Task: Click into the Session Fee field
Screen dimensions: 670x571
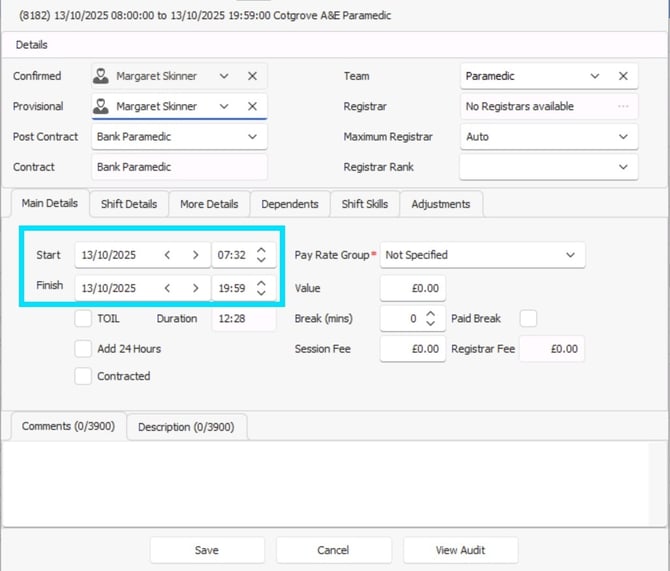Action: pyautogui.click(x=412, y=349)
